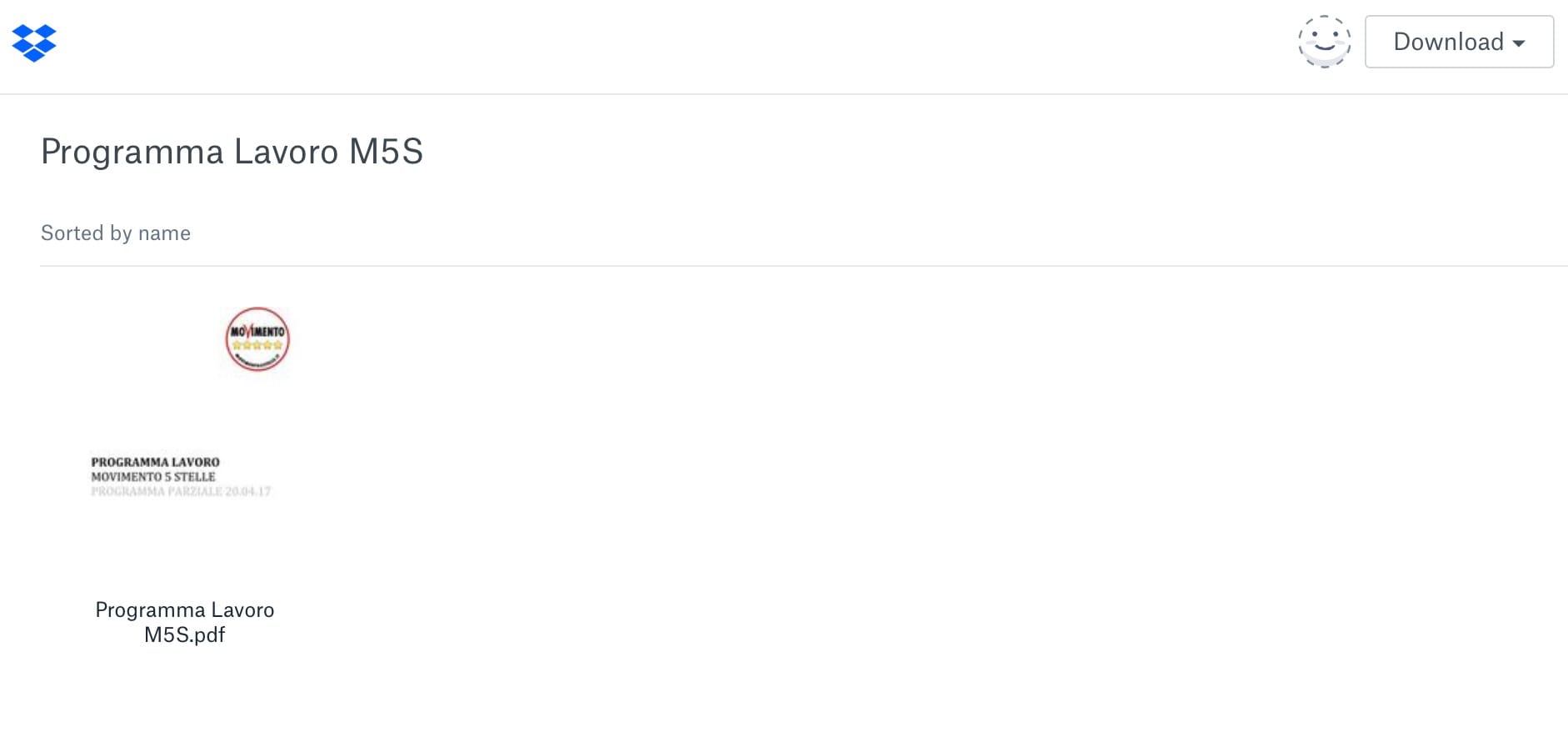Click the Download button label
The image size is (1568, 732).
[1448, 42]
